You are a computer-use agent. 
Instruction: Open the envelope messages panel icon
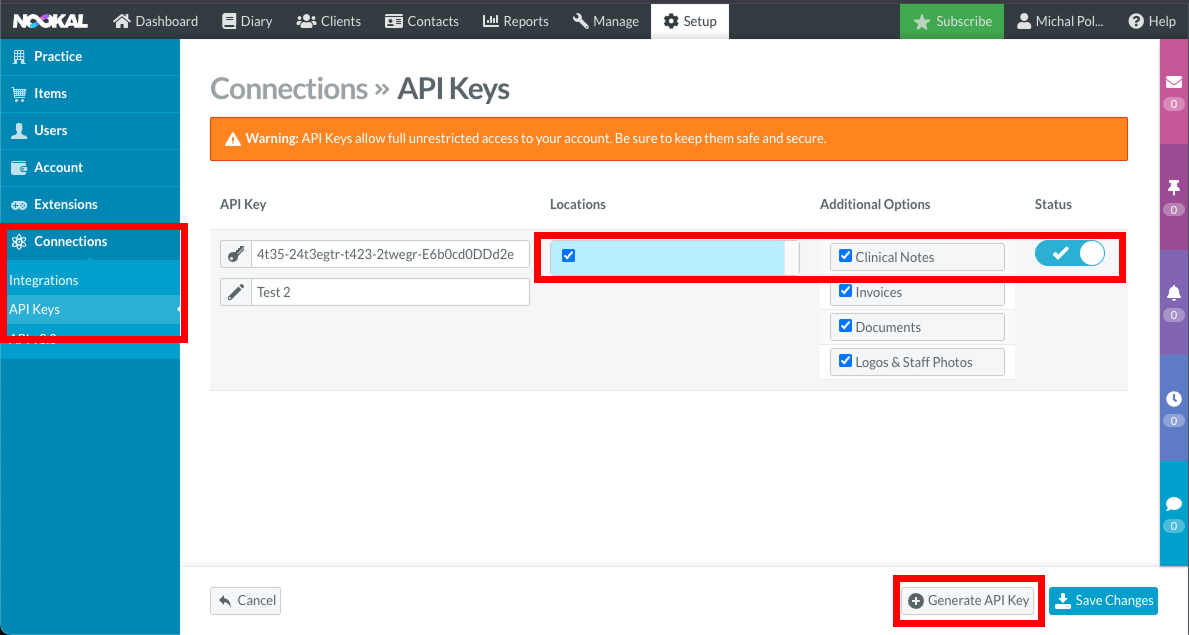click(x=1174, y=82)
